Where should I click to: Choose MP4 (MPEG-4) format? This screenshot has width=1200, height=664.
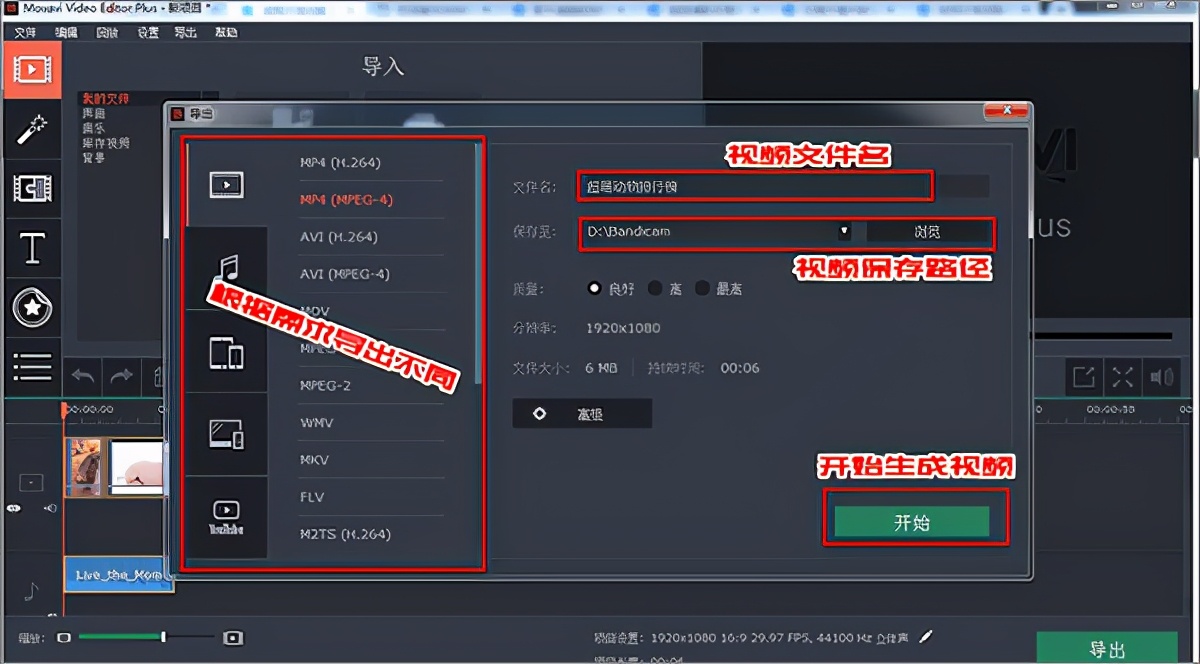pos(346,199)
